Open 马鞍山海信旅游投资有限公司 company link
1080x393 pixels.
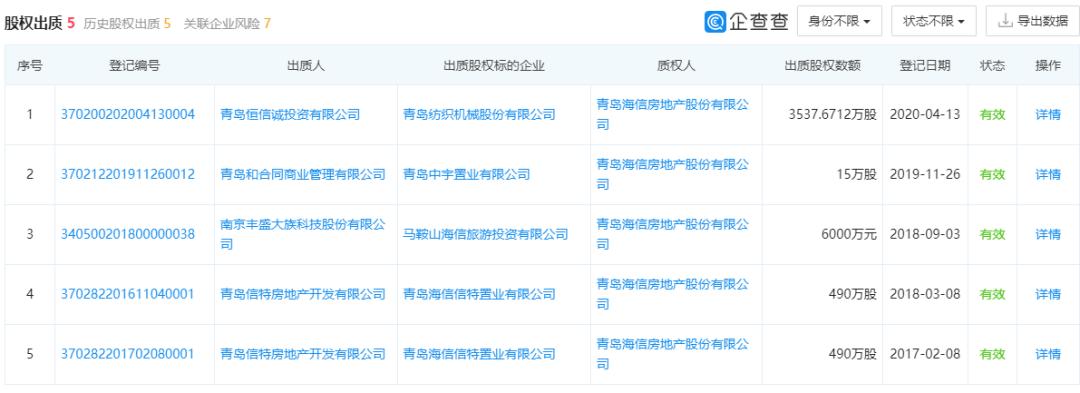486,235
